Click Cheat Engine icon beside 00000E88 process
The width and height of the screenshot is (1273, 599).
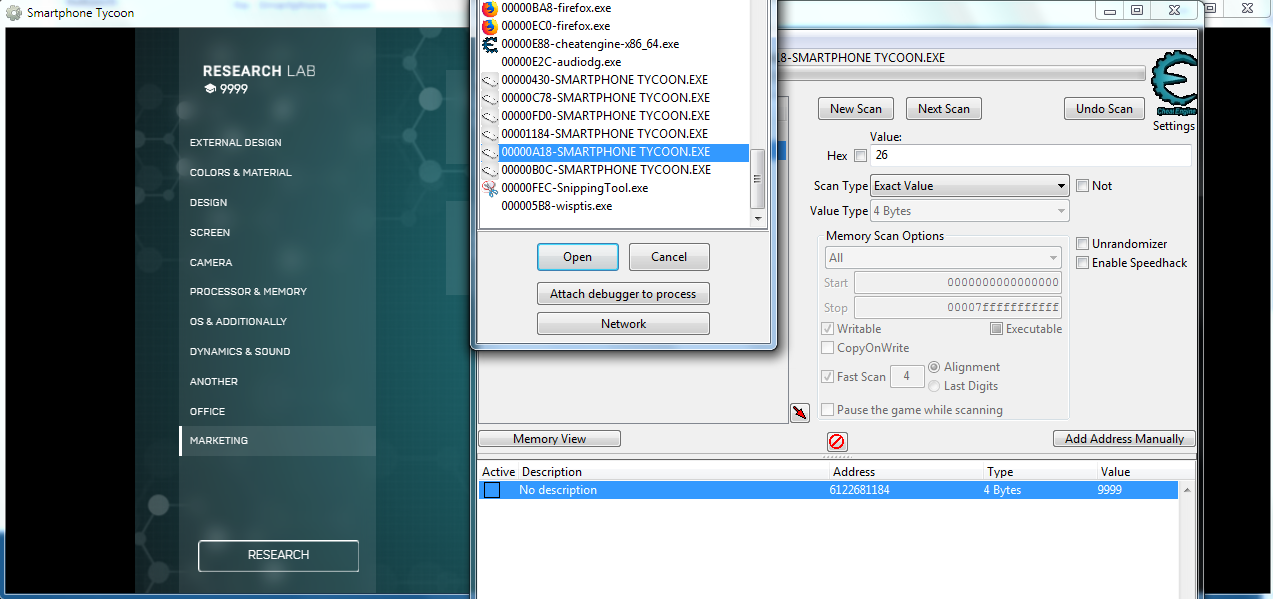click(x=489, y=44)
